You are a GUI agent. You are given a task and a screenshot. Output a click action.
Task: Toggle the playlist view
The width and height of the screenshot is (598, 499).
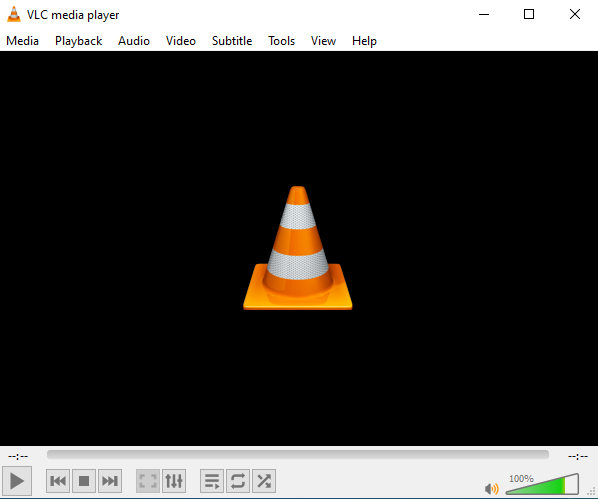coord(212,481)
